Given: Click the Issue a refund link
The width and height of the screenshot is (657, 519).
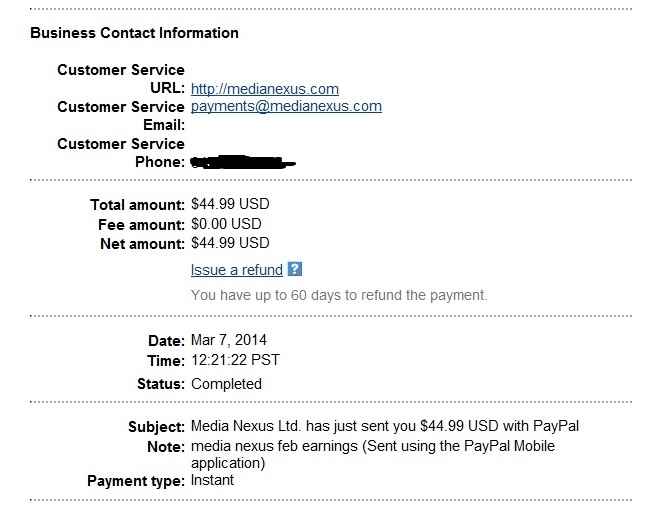Looking at the screenshot, I should pos(237,270).
